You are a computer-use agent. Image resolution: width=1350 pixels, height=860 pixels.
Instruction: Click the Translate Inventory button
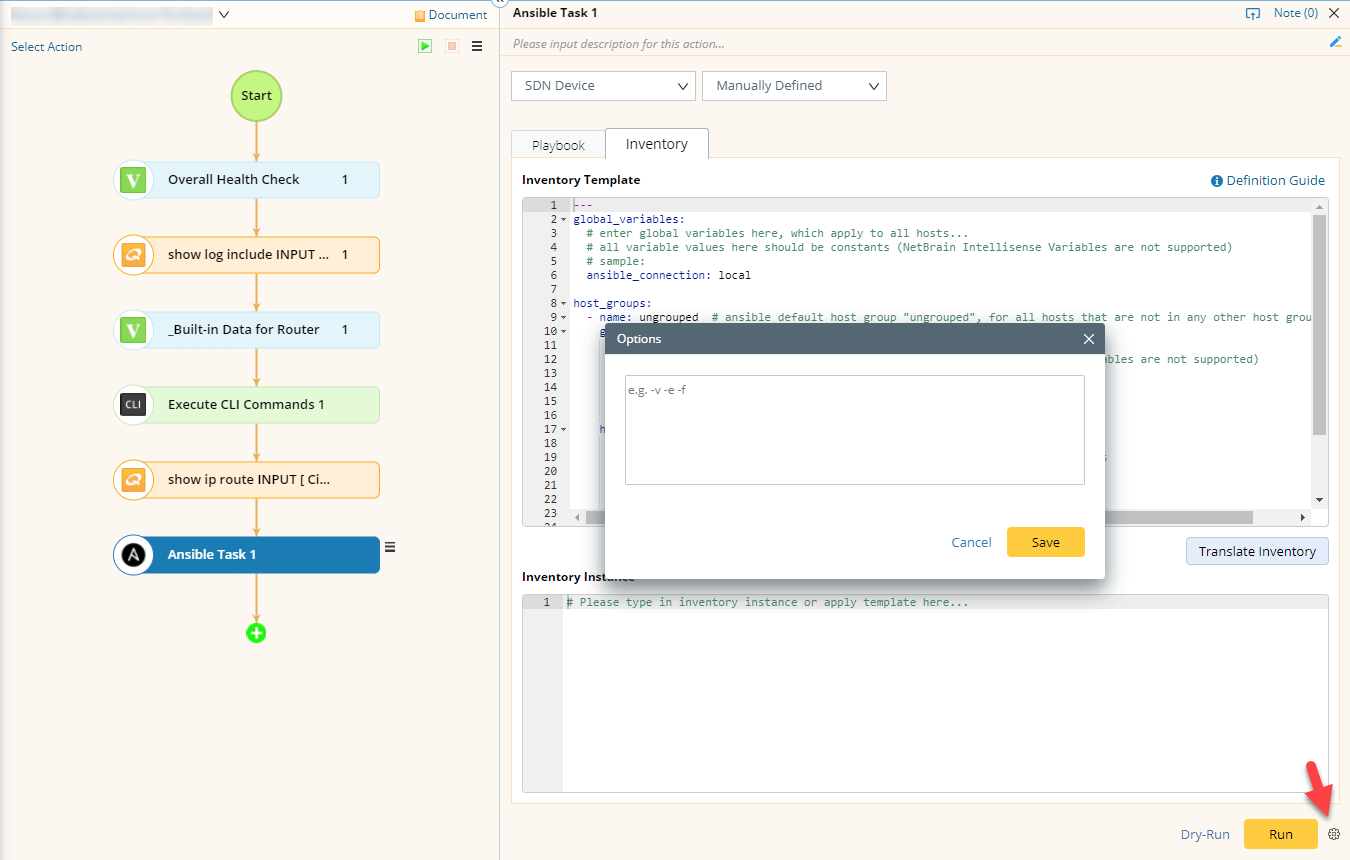[1256, 551]
